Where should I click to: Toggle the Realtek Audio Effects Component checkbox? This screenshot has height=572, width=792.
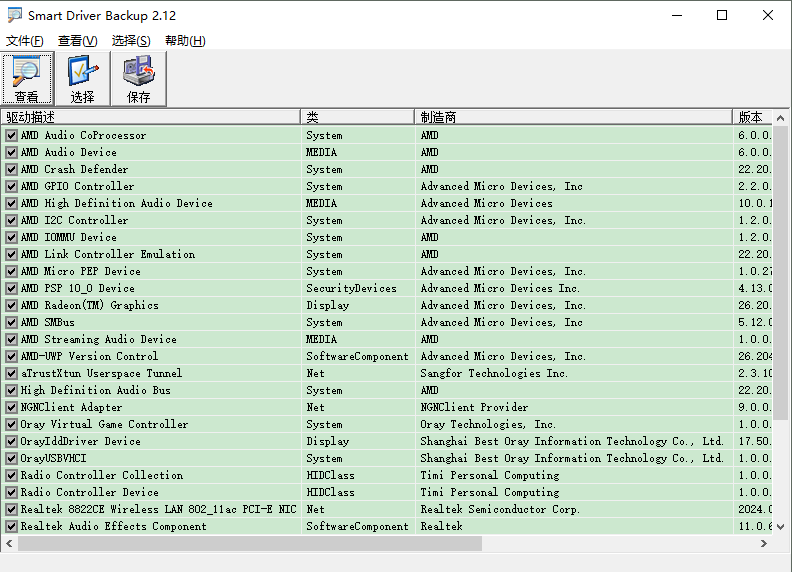[11, 527]
